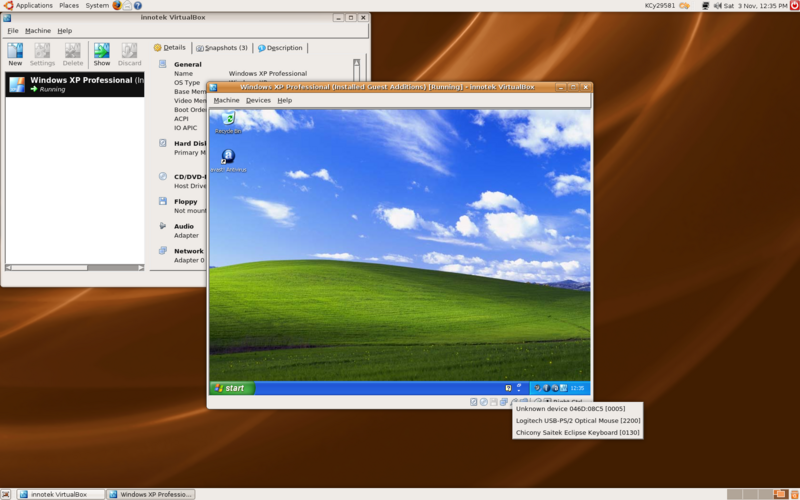Click the Details pane scroll up arrow
This screenshot has width=800, height=500.
(x=356, y=63)
